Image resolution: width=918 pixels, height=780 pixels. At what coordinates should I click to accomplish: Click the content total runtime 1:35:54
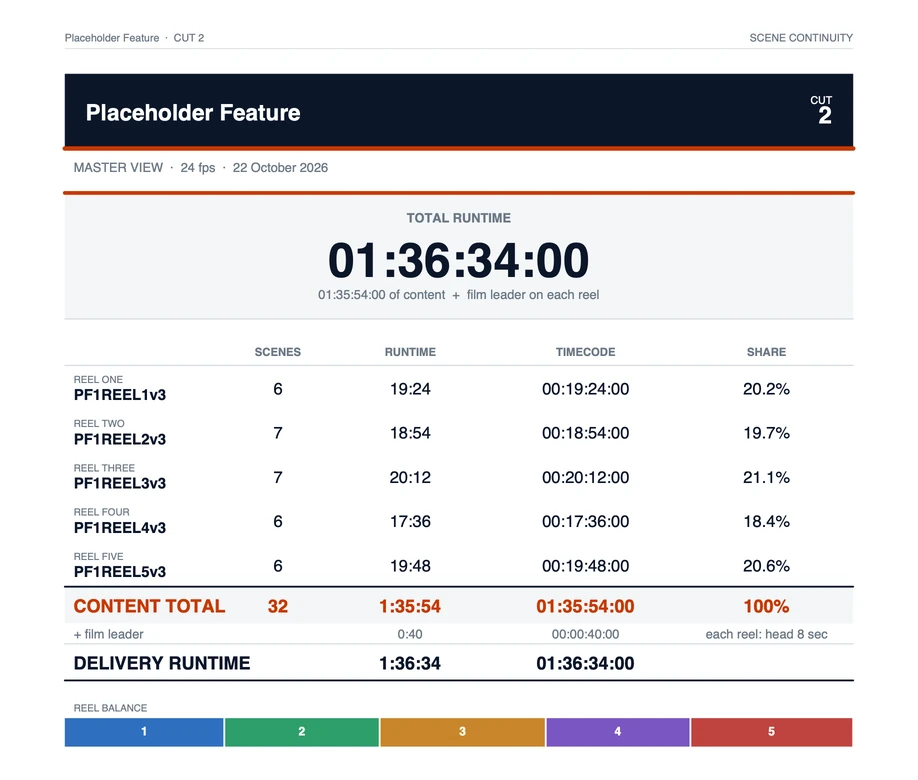(410, 606)
